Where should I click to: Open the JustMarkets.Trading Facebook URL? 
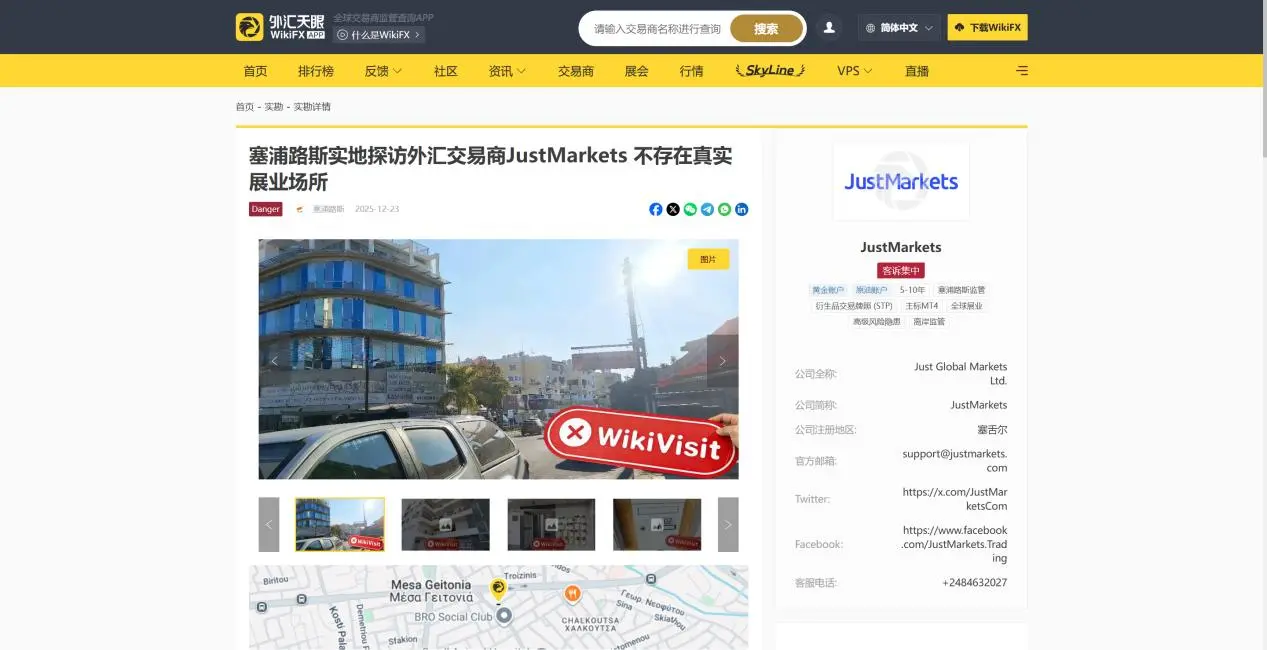pos(955,544)
